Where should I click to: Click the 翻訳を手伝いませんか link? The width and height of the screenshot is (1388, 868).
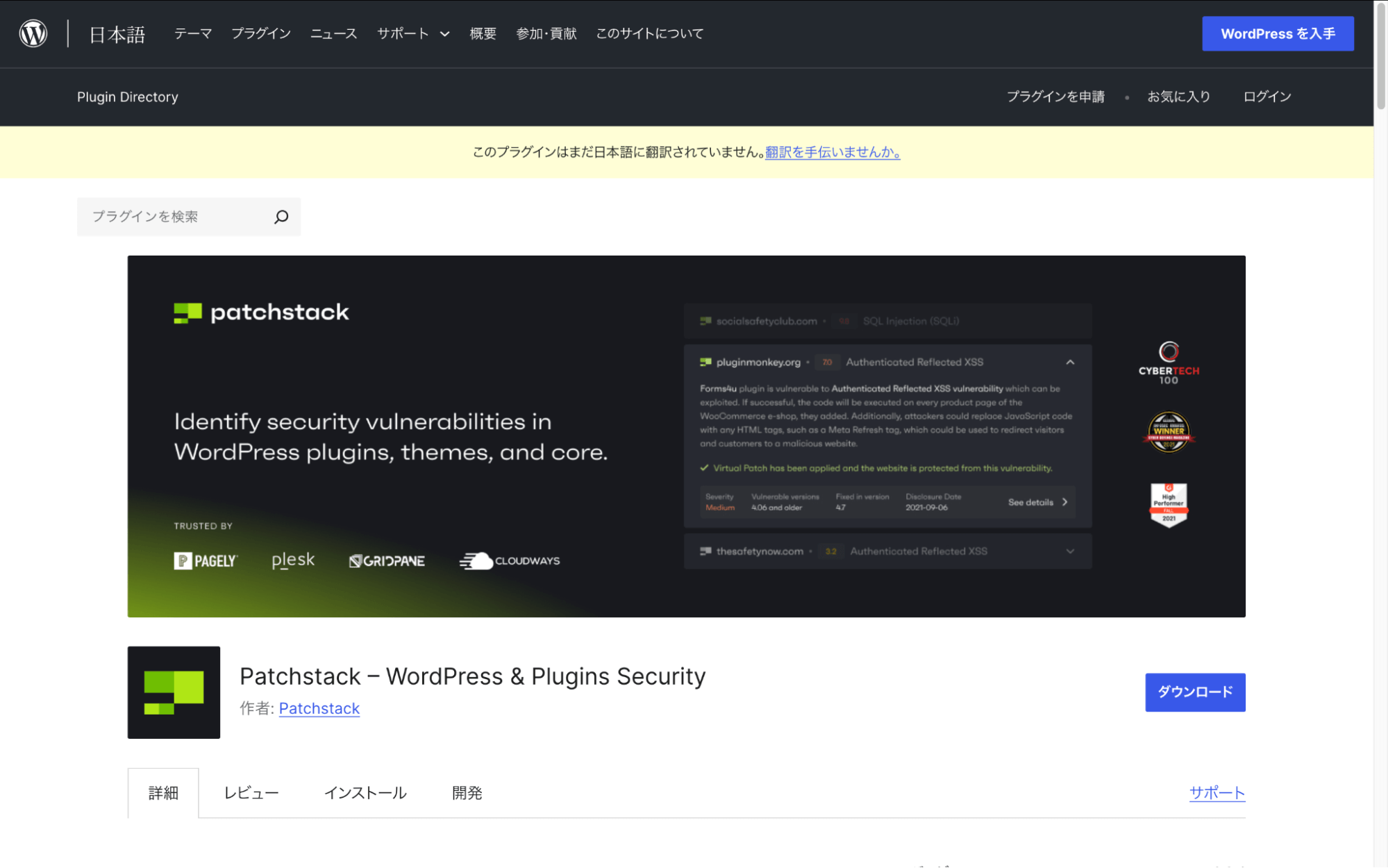(x=832, y=152)
